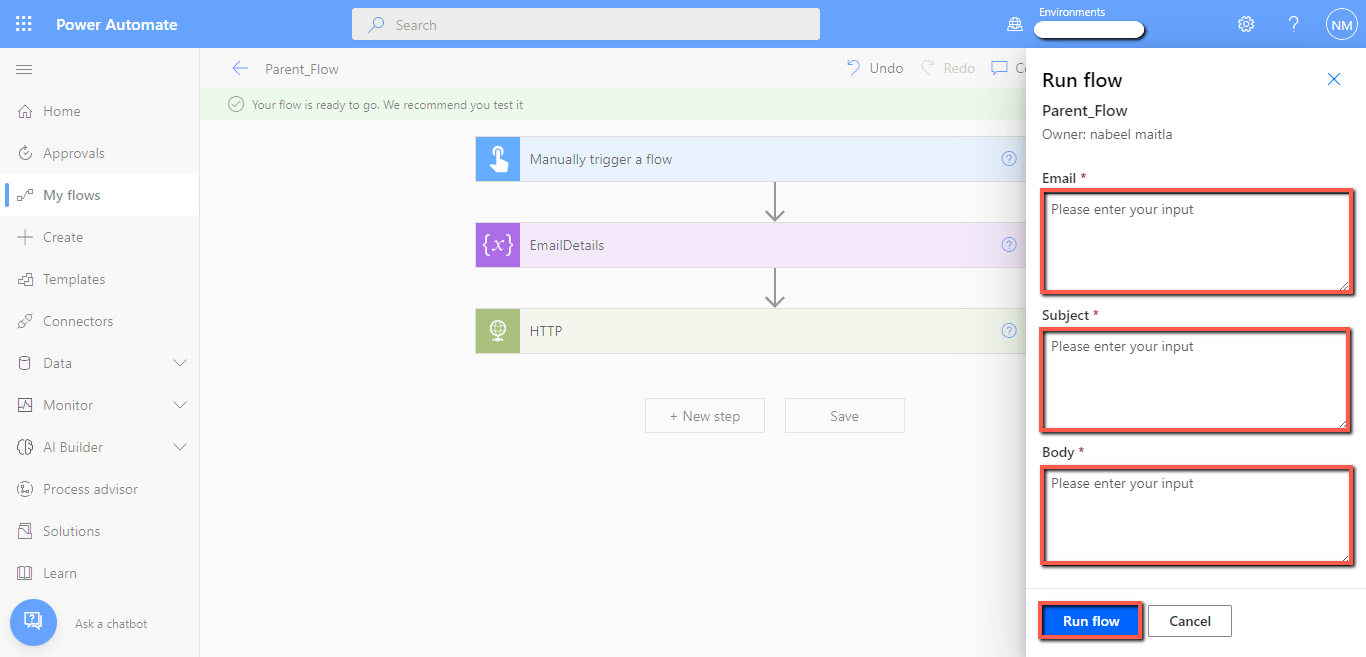Click the Templates icon in sidebar

26,279
